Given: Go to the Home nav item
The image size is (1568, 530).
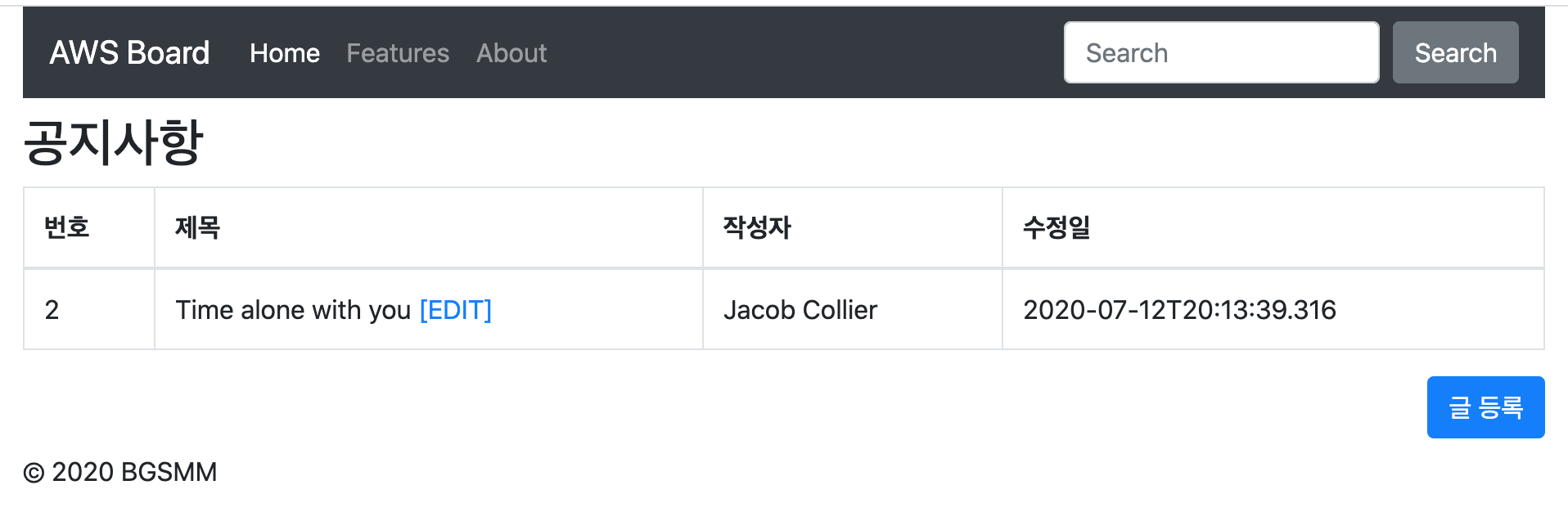Looking at the screenshot, I should pyautogui.click(x=285, y=53).
